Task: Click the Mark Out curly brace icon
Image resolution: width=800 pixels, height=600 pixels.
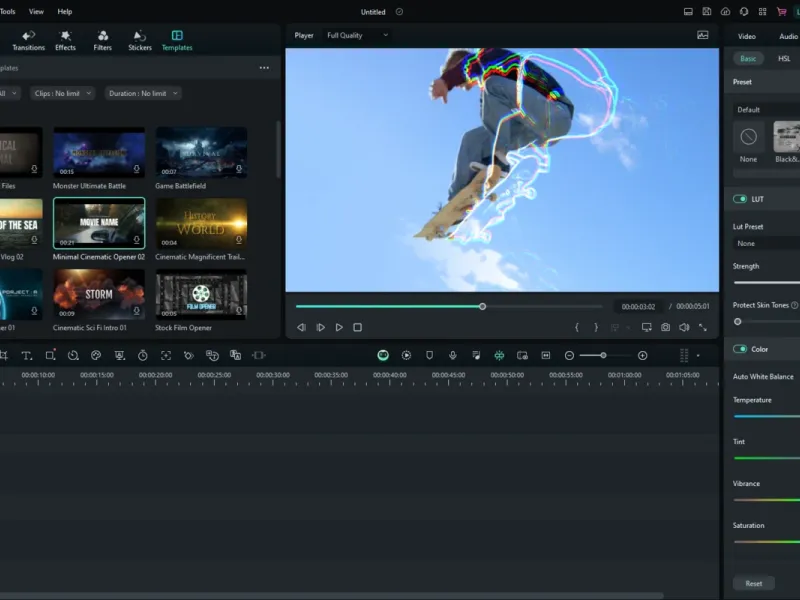Action: coord(596,327)
